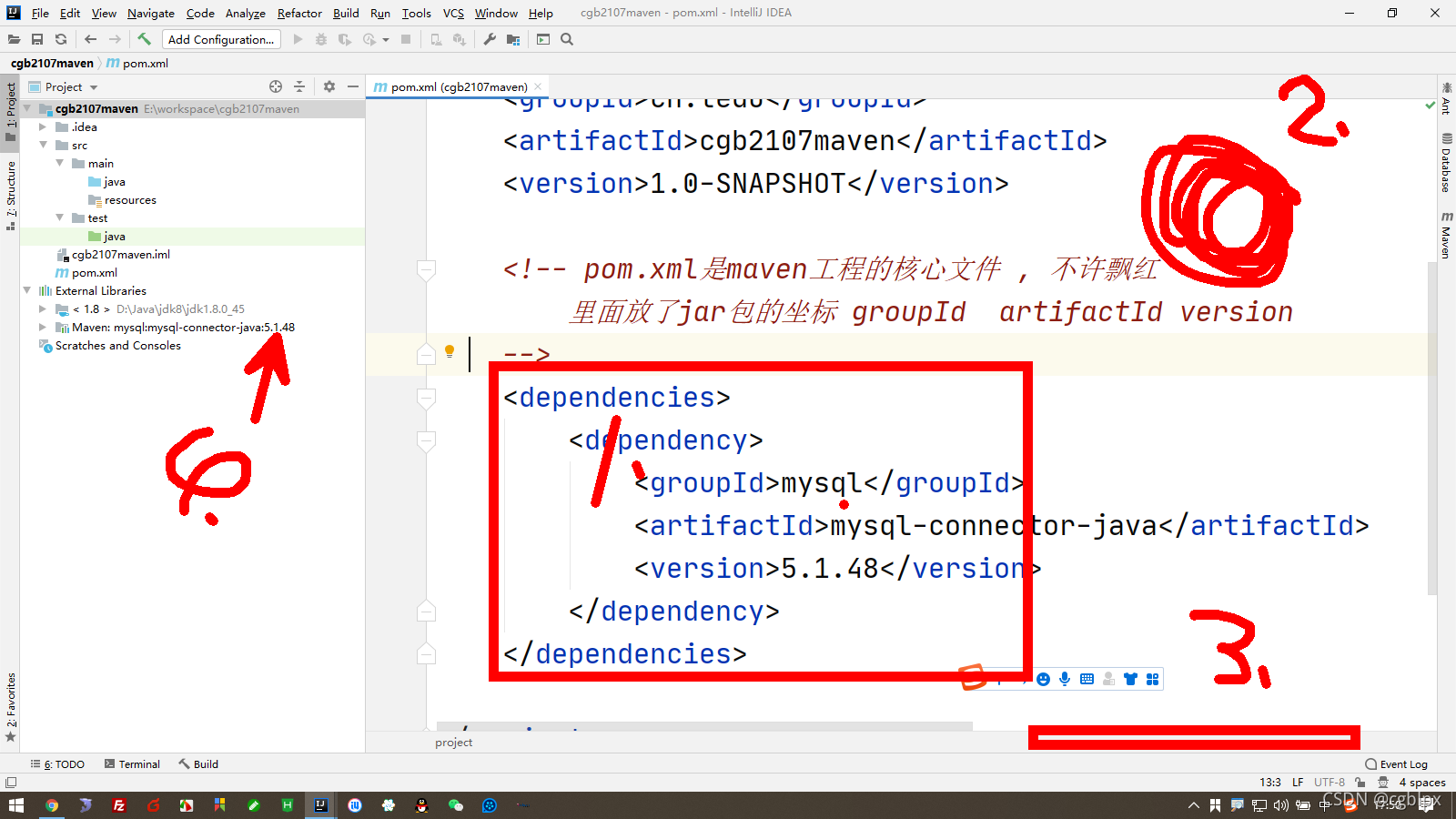Expand Maven mysql-connector-java library node
This screenshot has width=1456, height=819.
point(43,327)
